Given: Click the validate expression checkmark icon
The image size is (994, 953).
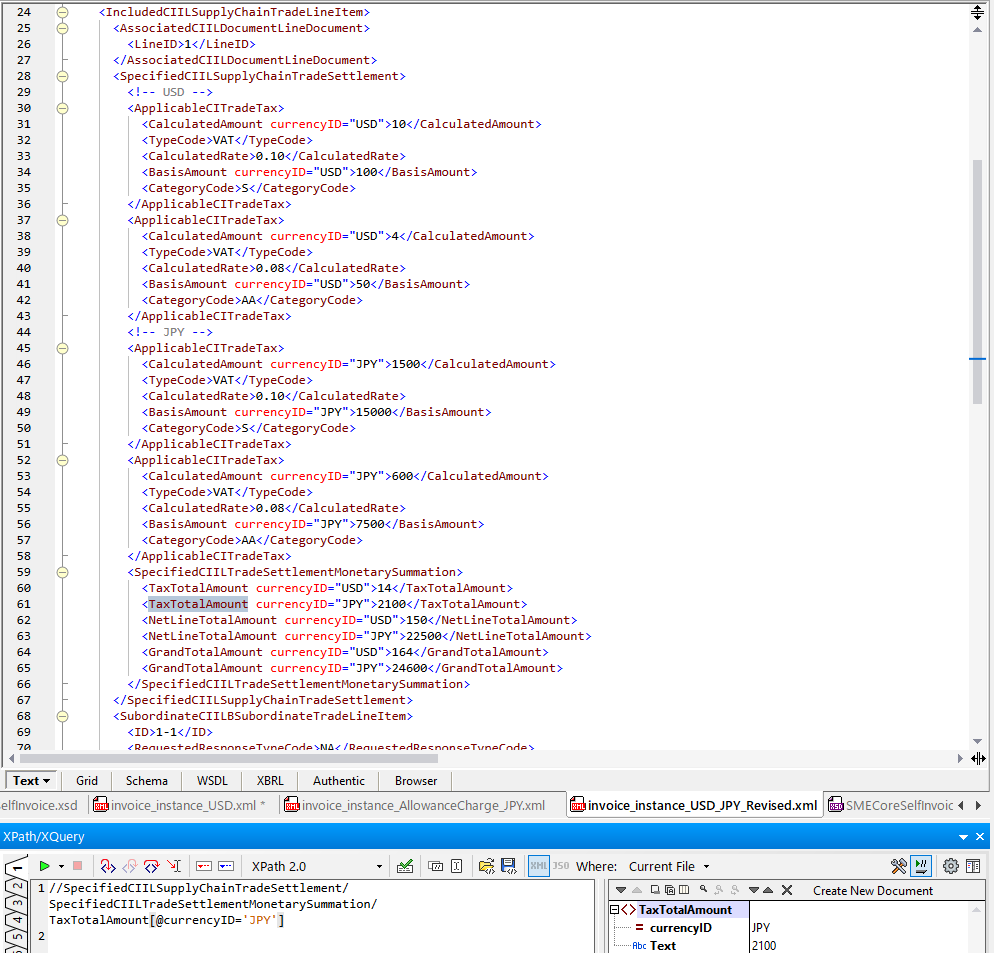Looking at the screenshot, I should [405, 866].
